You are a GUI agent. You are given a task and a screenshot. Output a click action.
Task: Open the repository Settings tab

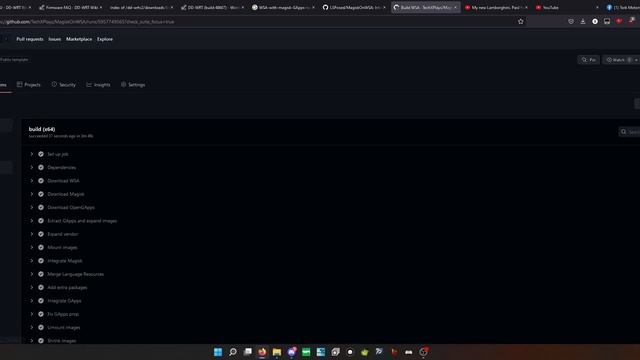point(133,85)
